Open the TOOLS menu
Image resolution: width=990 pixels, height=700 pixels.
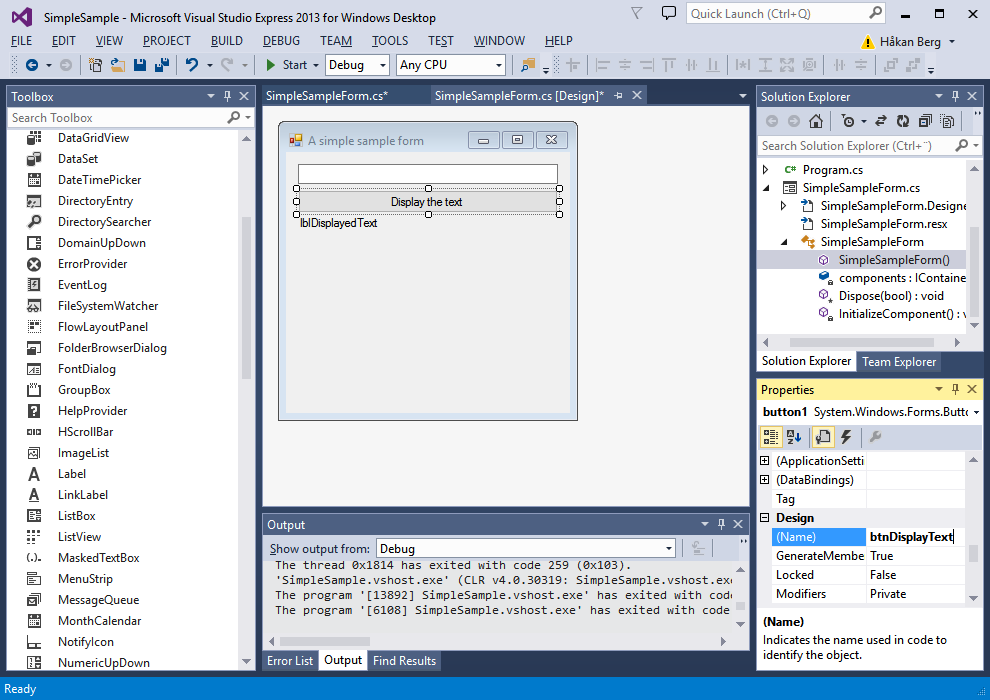390,41
